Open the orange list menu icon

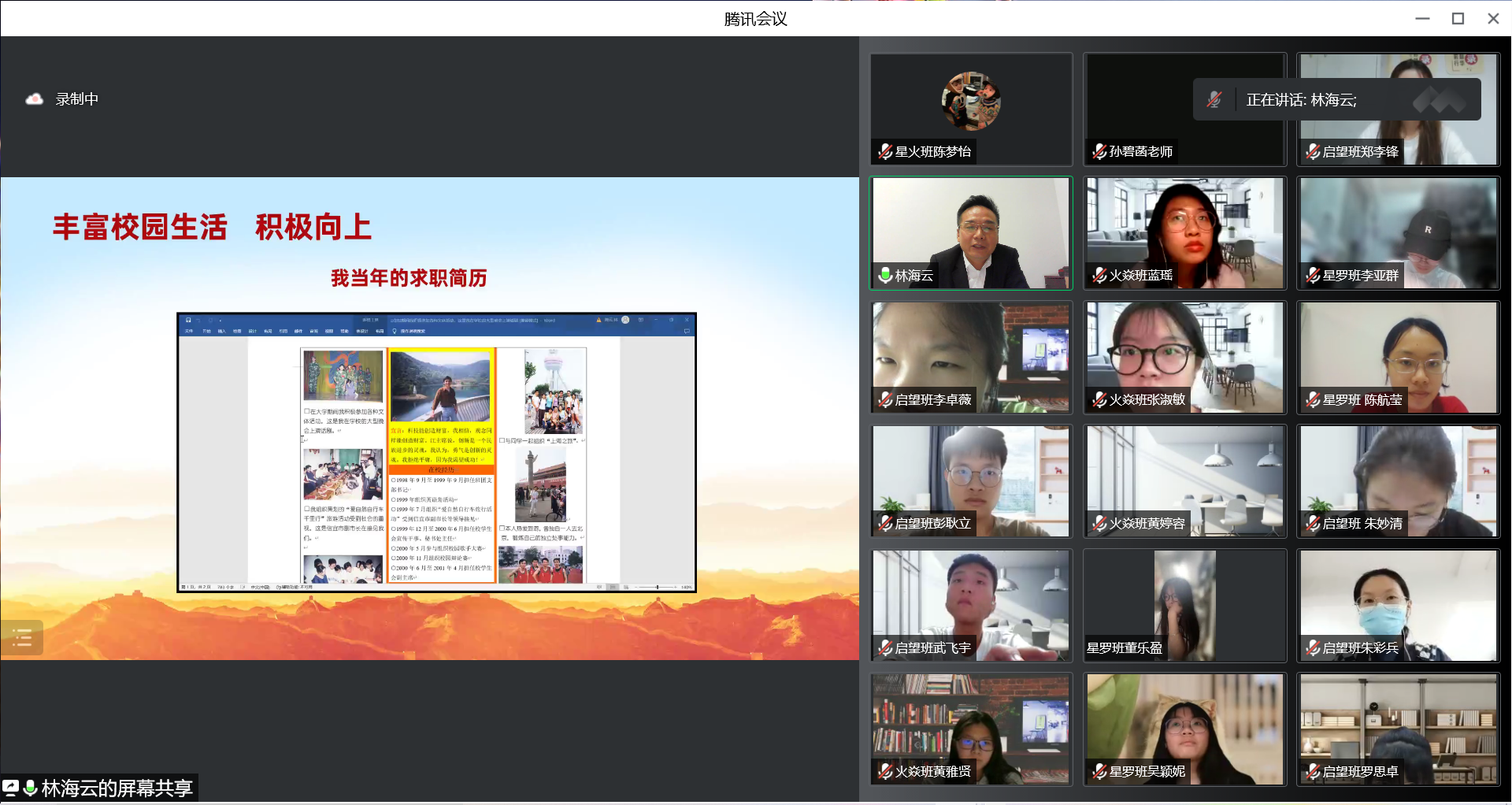point(22,638)
